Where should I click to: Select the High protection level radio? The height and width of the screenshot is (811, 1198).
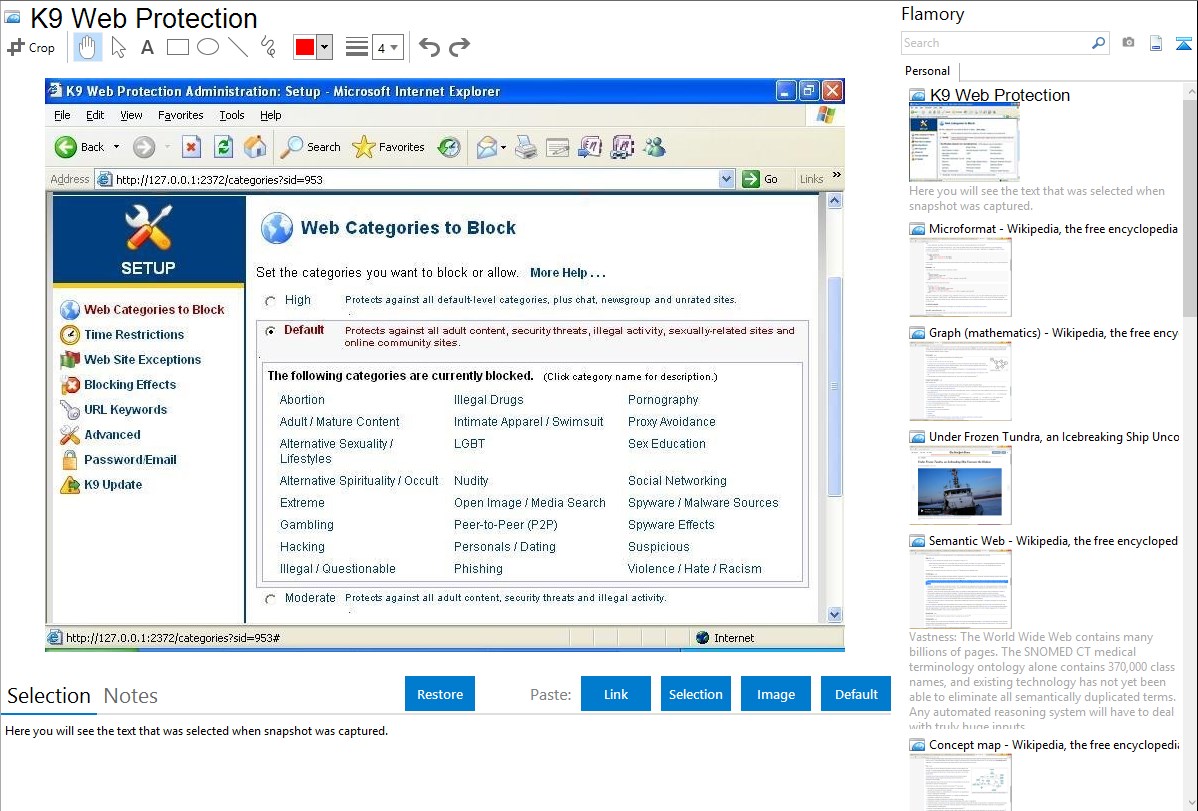pyautogui.click(x=270, y=301)
